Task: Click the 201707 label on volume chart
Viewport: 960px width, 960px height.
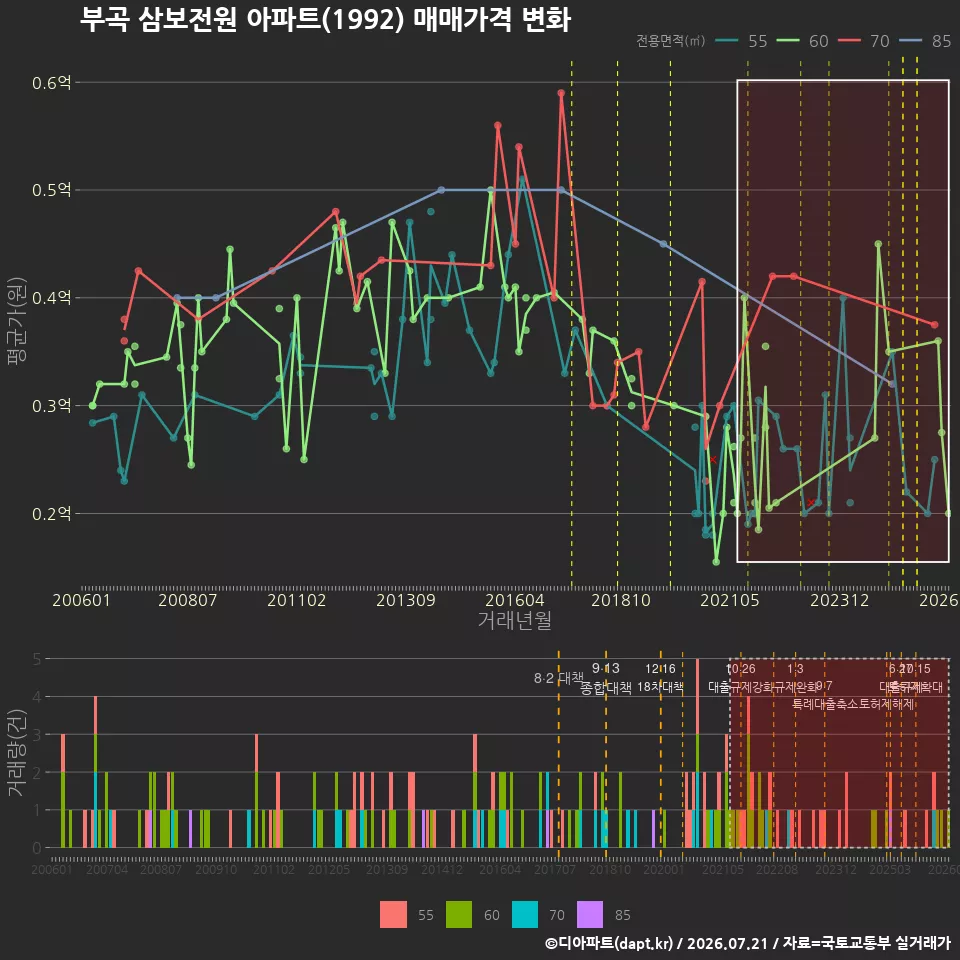Action: (555, 869)
